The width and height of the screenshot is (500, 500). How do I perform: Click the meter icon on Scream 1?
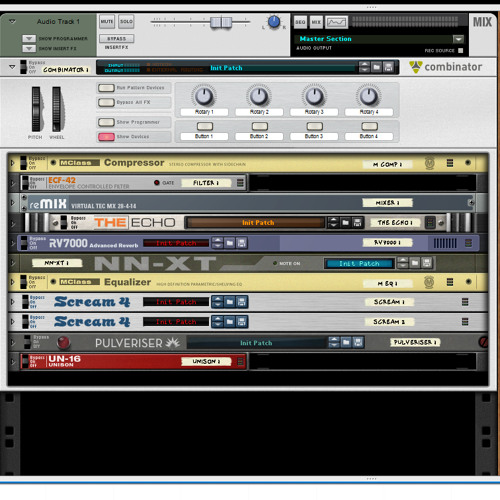coord(465,302)
